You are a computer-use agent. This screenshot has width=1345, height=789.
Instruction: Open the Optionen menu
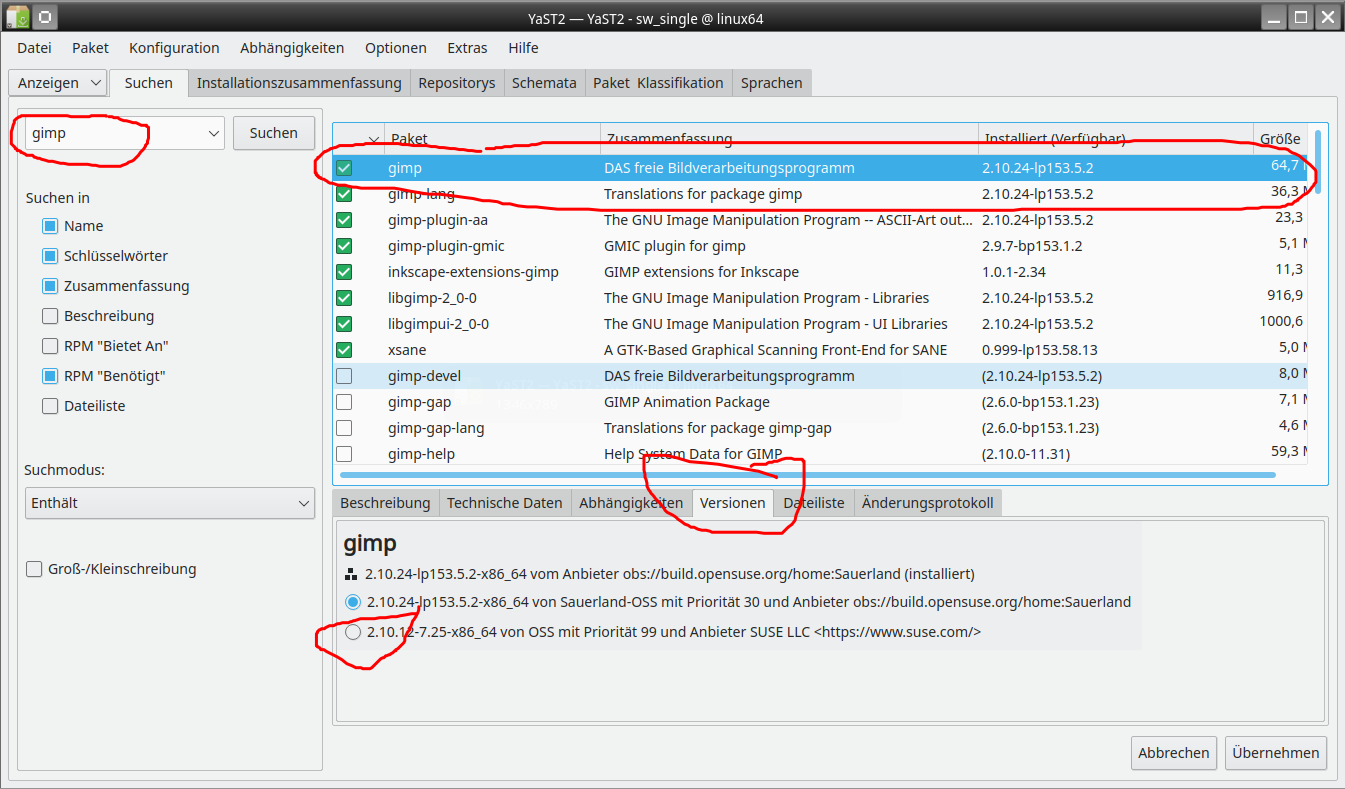(x=396, y=48)
